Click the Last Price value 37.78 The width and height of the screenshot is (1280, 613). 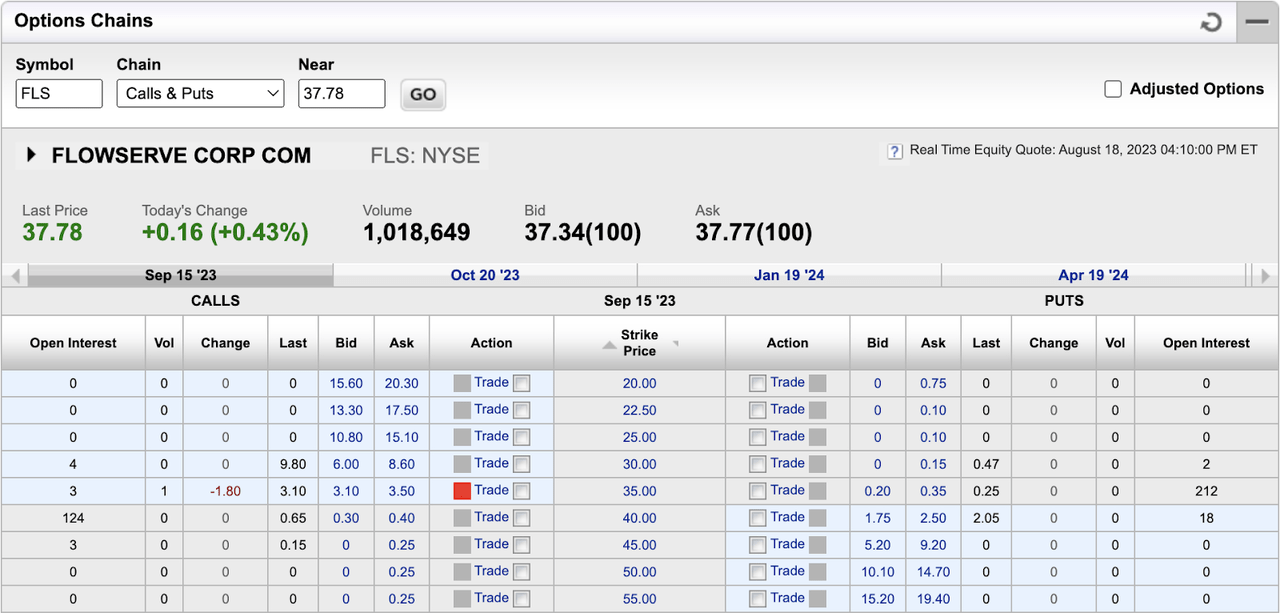coord(52,233)
